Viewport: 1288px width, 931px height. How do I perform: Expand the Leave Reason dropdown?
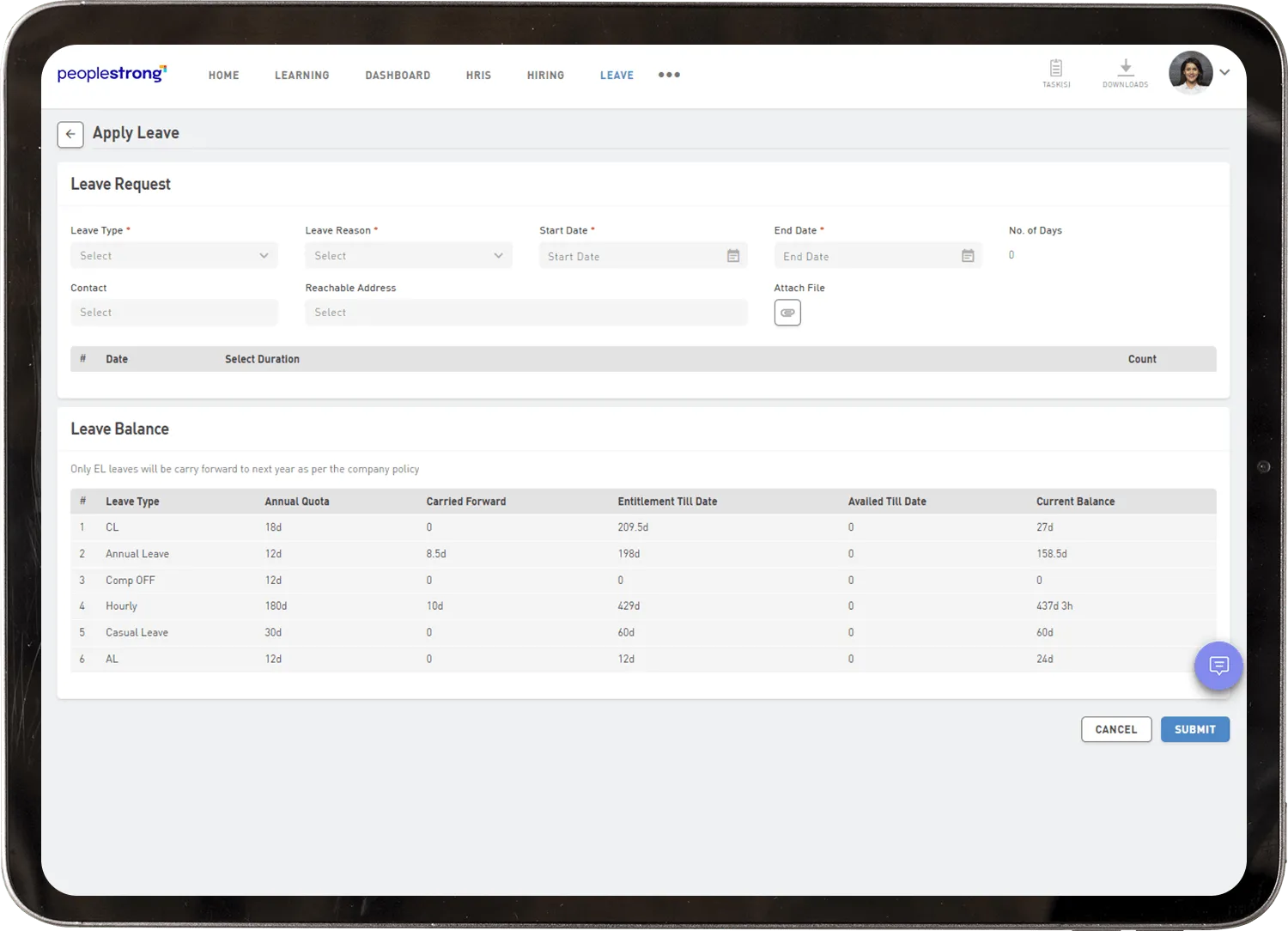pos(408,256)
